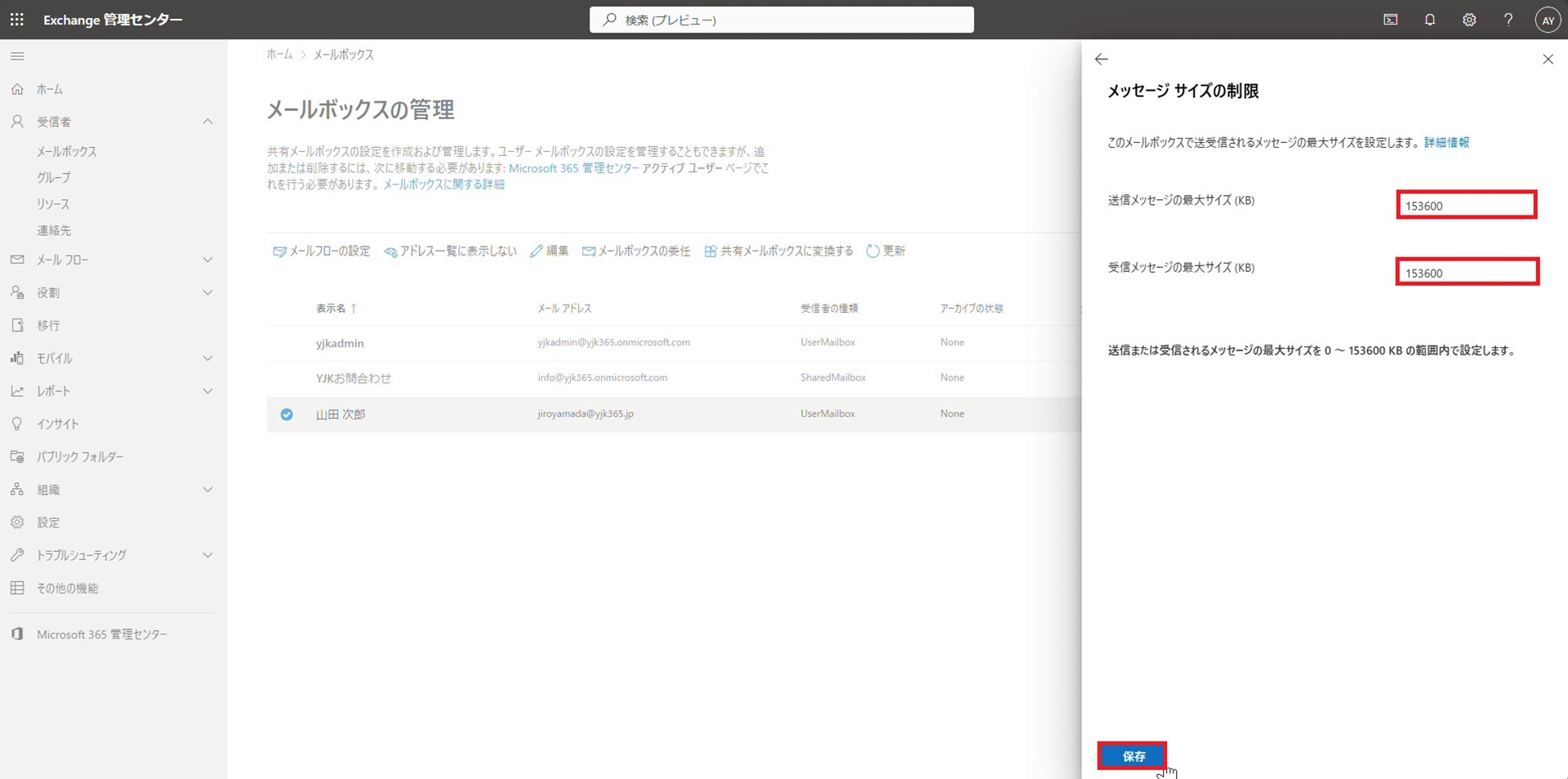Viewport: 1568px width, 779px height.
Task: Click the send message max size field
Action: 1466,205
